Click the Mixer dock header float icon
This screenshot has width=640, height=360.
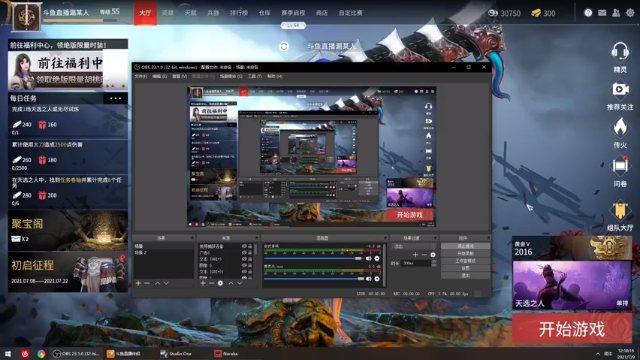pos(385,238)
